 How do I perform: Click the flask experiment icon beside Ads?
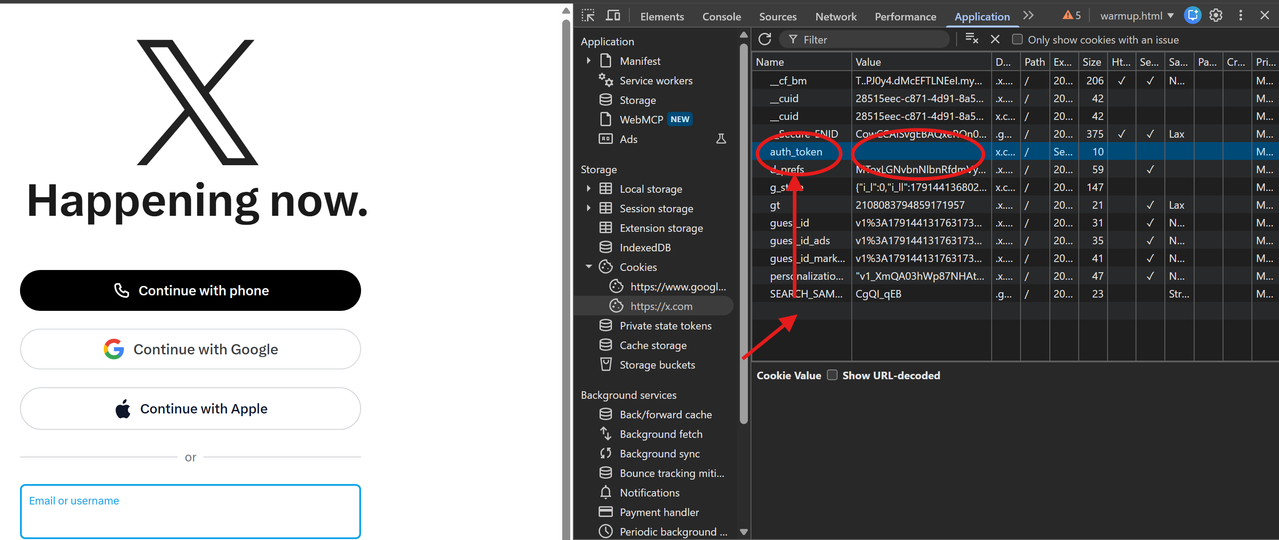tap(721, 139)
